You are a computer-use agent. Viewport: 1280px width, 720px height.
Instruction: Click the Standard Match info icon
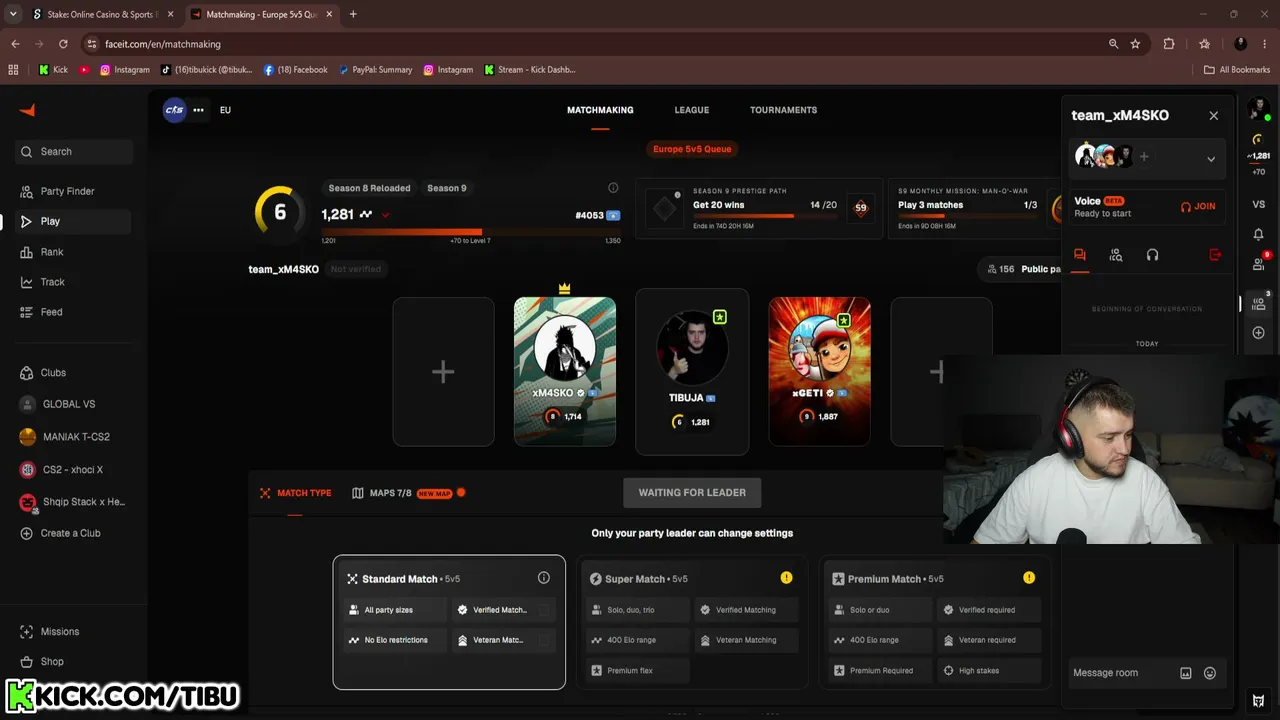(544, 578)
